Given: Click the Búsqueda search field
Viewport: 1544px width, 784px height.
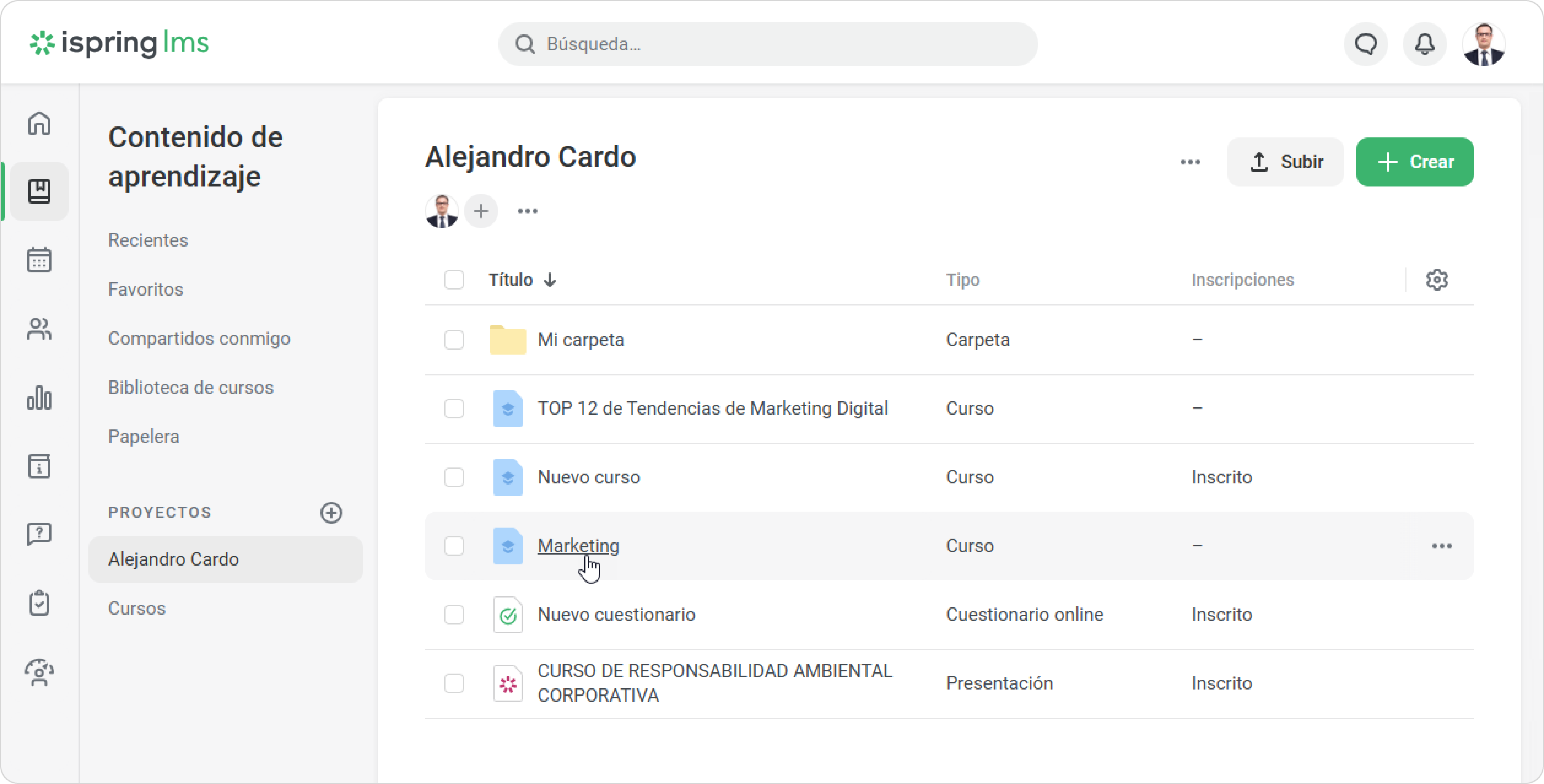Looking at the screenshot, I should point(767,44).
